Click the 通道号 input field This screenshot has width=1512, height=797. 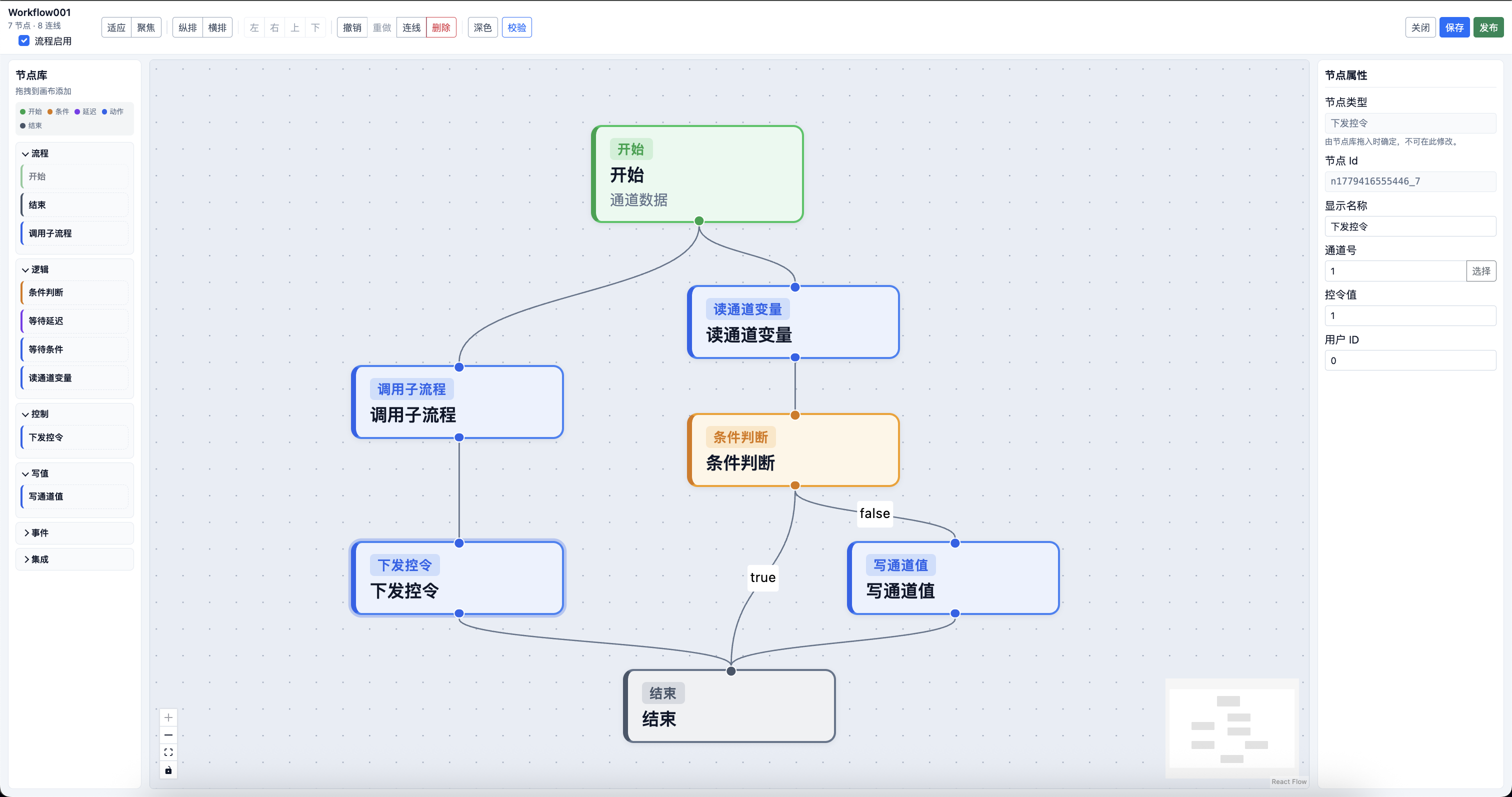(x=1395, y=271)
